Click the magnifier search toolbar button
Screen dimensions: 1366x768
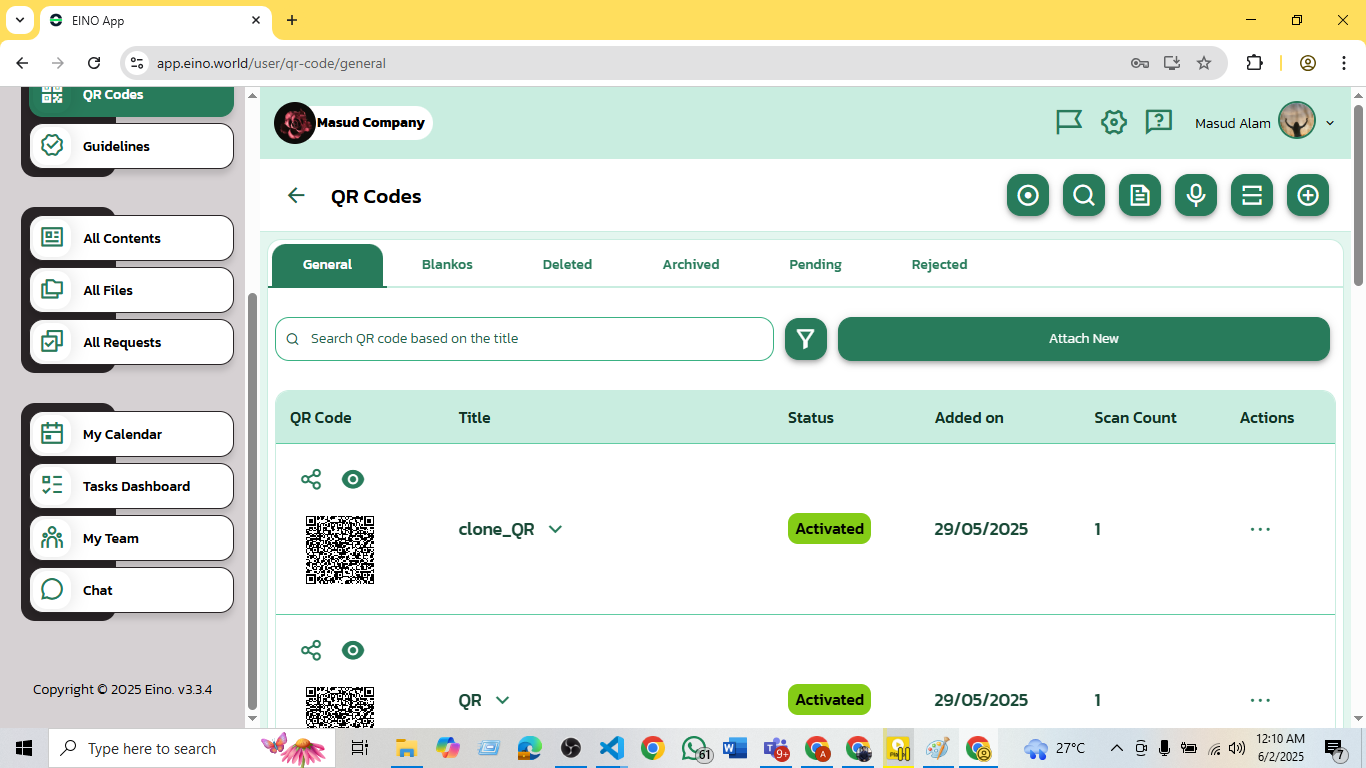tap(1084, 195)
